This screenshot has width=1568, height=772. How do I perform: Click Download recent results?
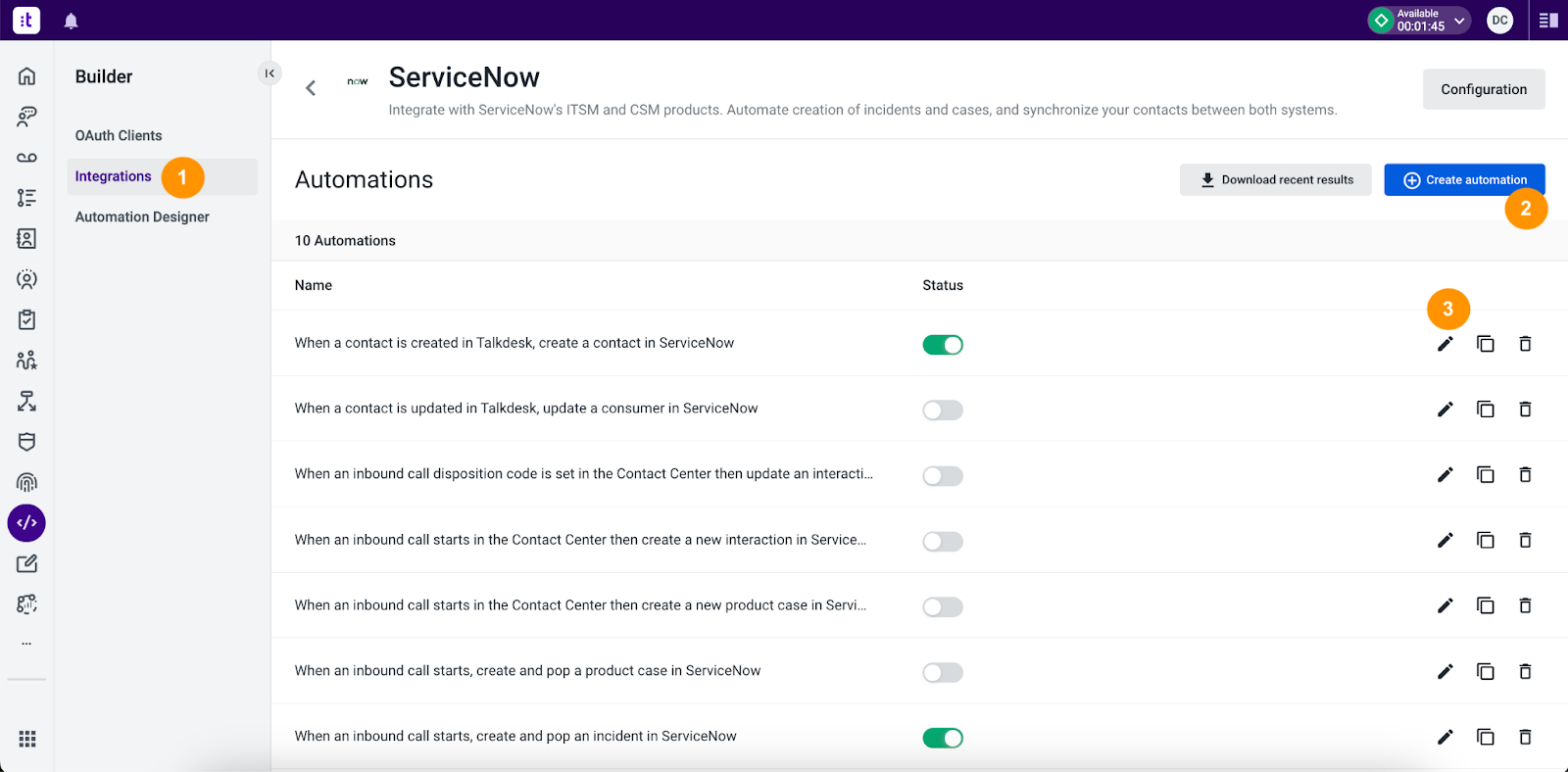[x=1276, y=180]
